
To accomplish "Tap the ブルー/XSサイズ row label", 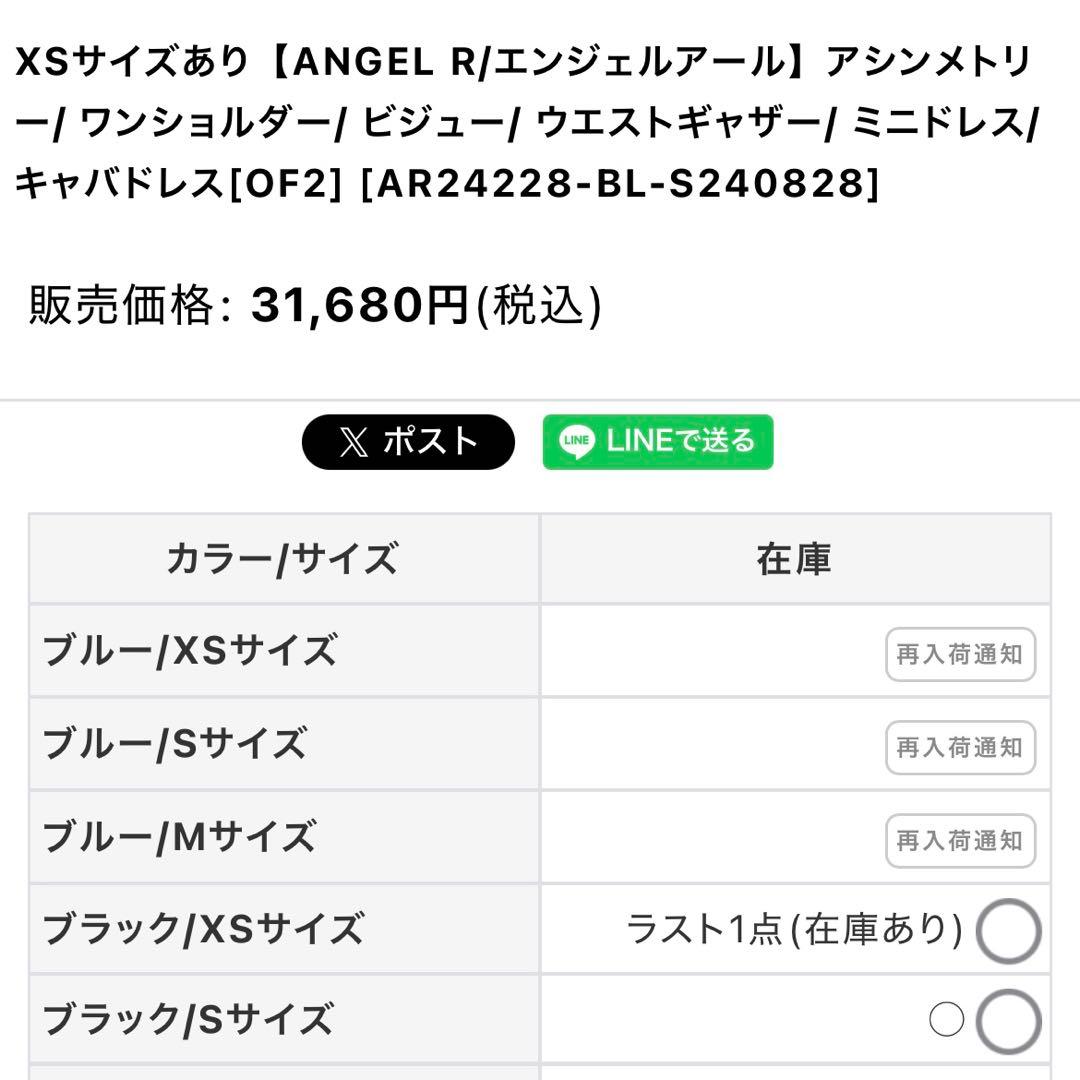I will coord(190,652).
